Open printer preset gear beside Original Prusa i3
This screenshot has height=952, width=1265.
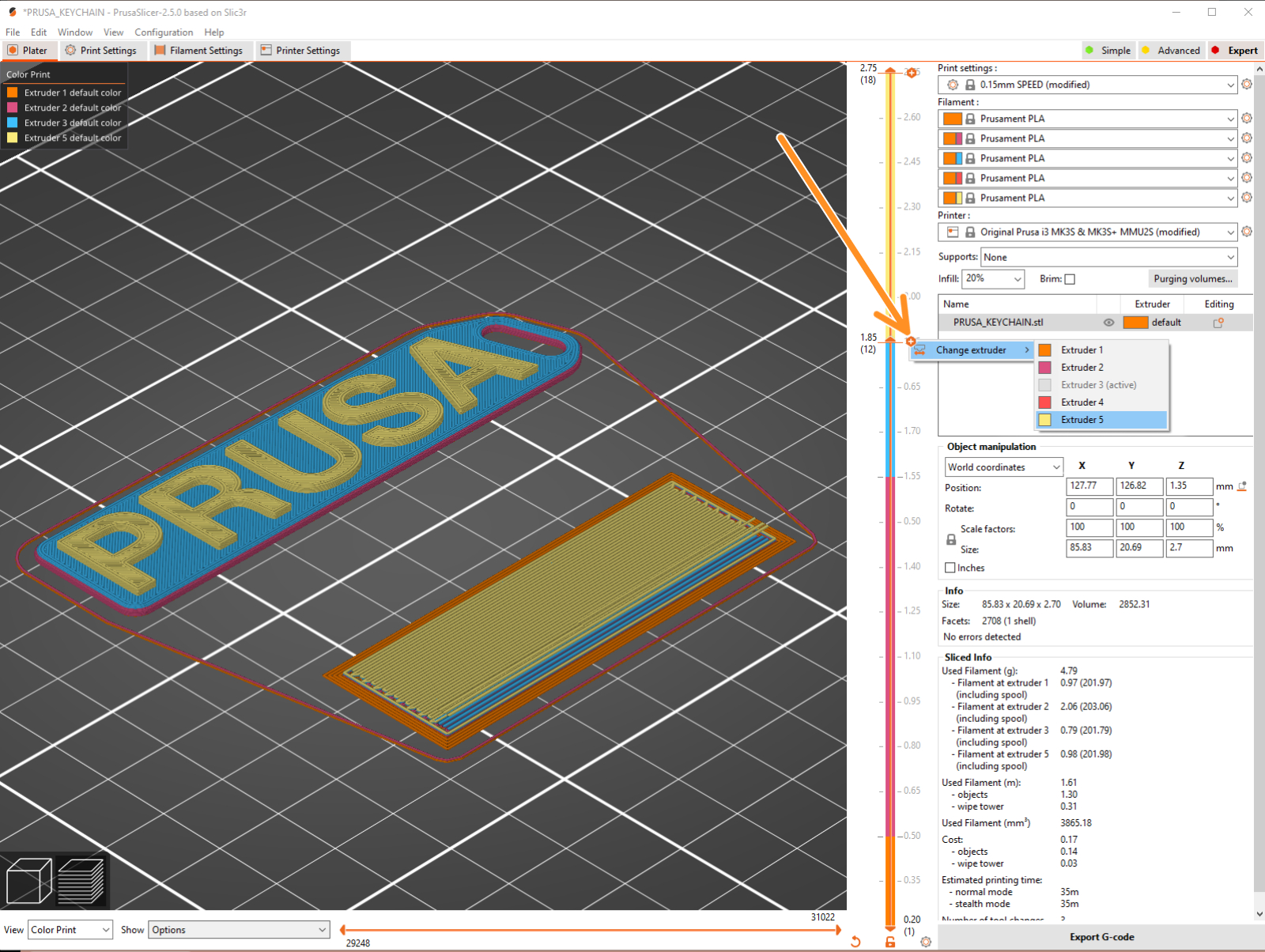pos(1247,232)
